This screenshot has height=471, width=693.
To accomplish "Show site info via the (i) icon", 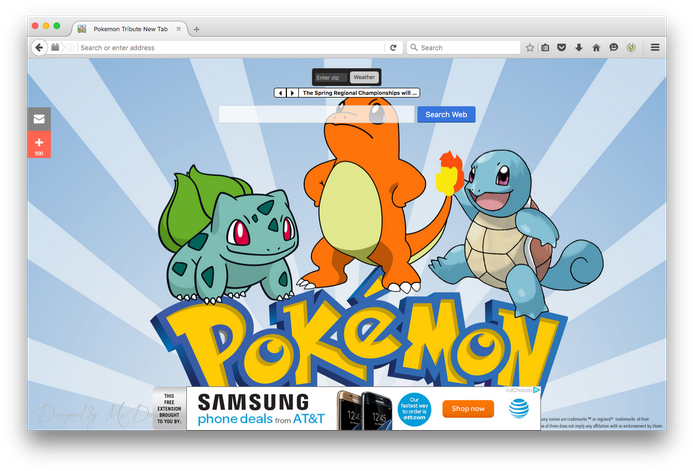I will (70, 47).
